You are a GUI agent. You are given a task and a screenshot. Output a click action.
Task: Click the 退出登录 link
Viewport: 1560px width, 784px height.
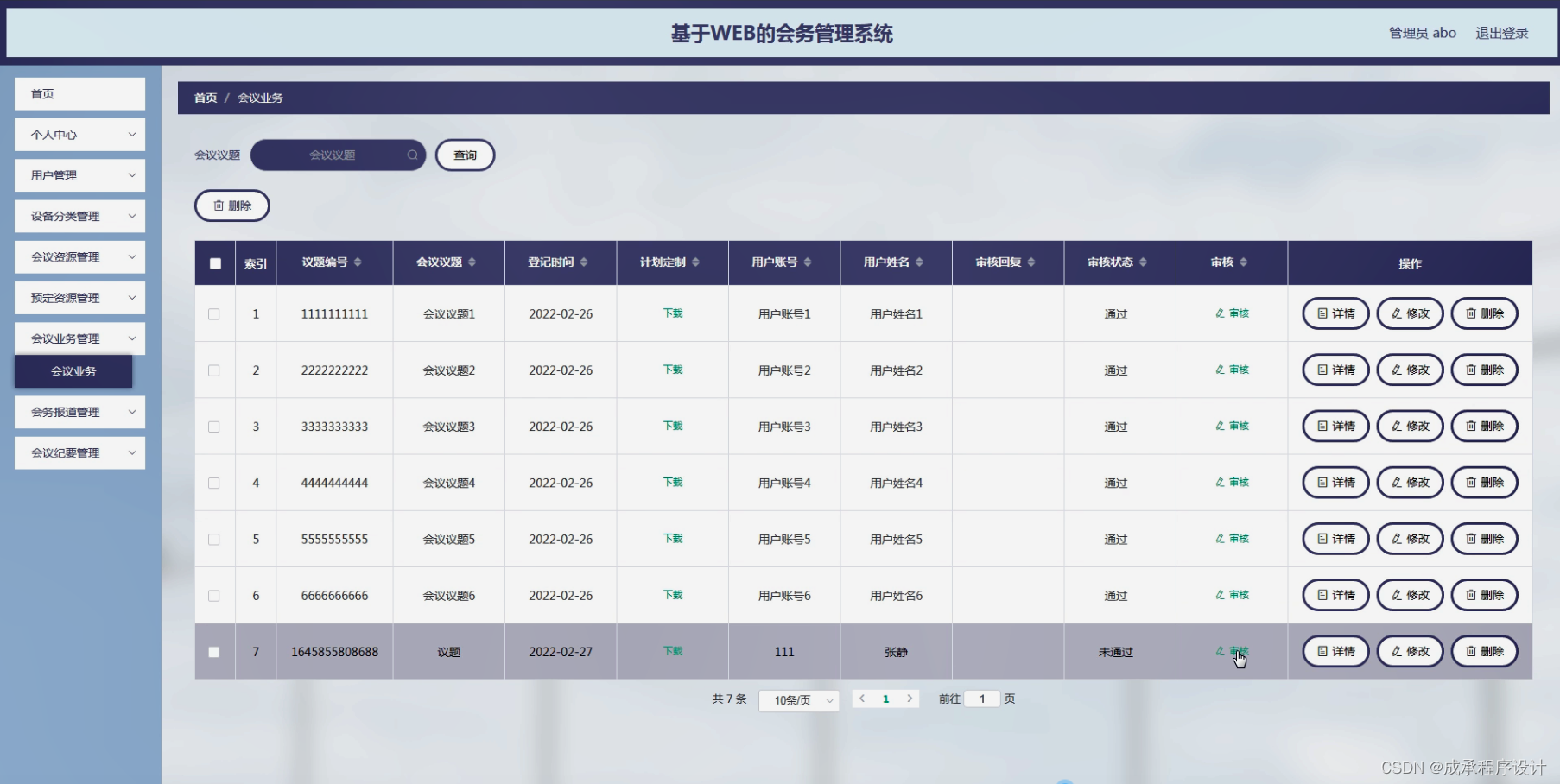pyautogui.click(x=1501, y=33)
